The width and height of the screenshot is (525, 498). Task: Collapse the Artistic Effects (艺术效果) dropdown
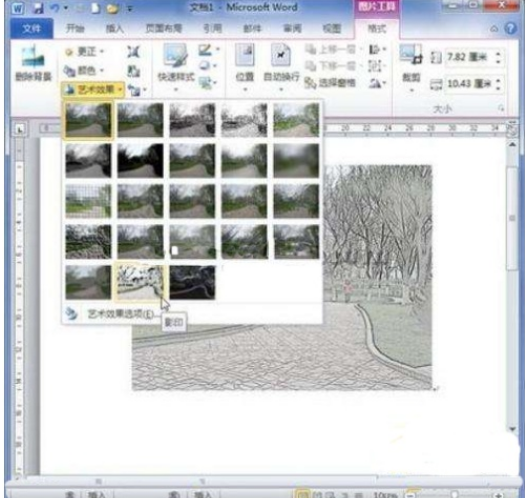pos(93,89)
